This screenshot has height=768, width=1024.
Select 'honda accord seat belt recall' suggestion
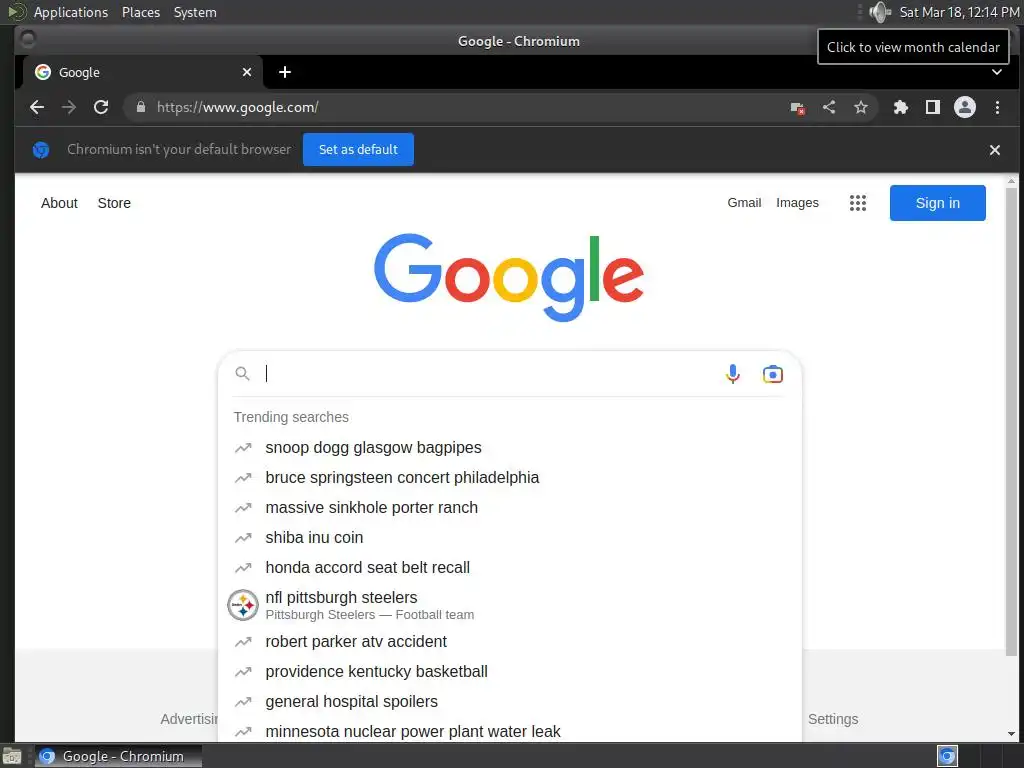509,568
